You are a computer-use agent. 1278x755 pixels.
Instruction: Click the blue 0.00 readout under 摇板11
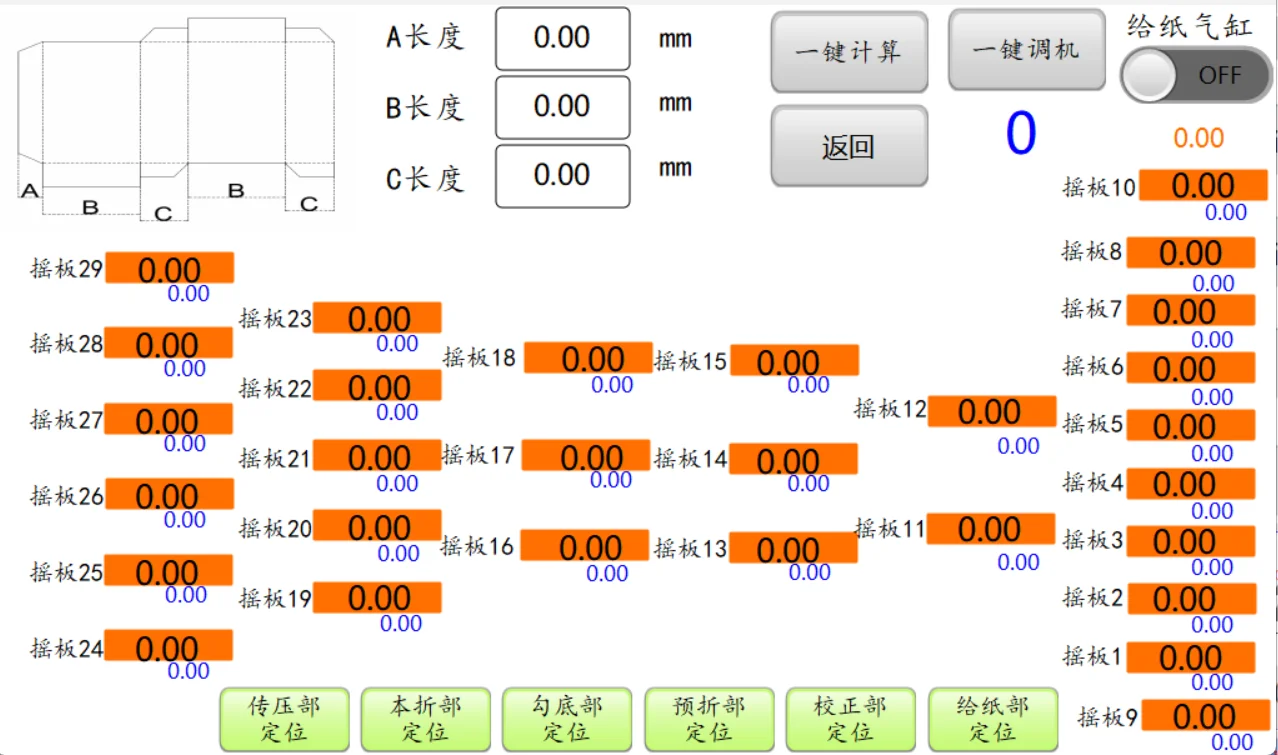[1019, 562]
